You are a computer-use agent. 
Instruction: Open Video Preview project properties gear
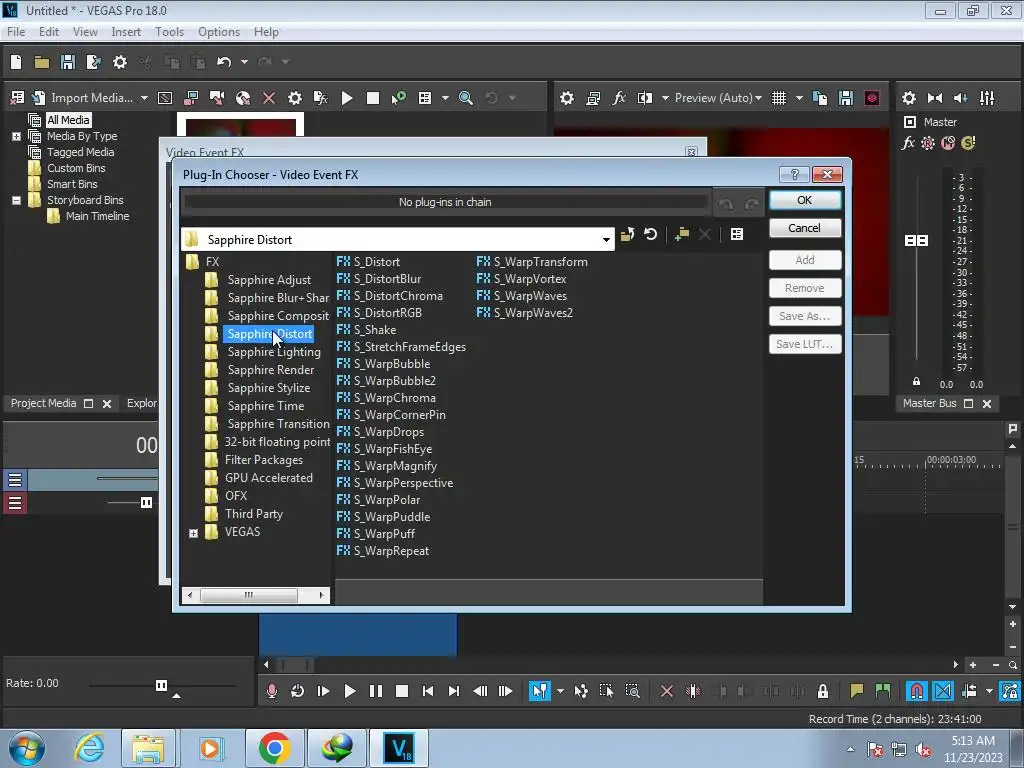[567, 98]
